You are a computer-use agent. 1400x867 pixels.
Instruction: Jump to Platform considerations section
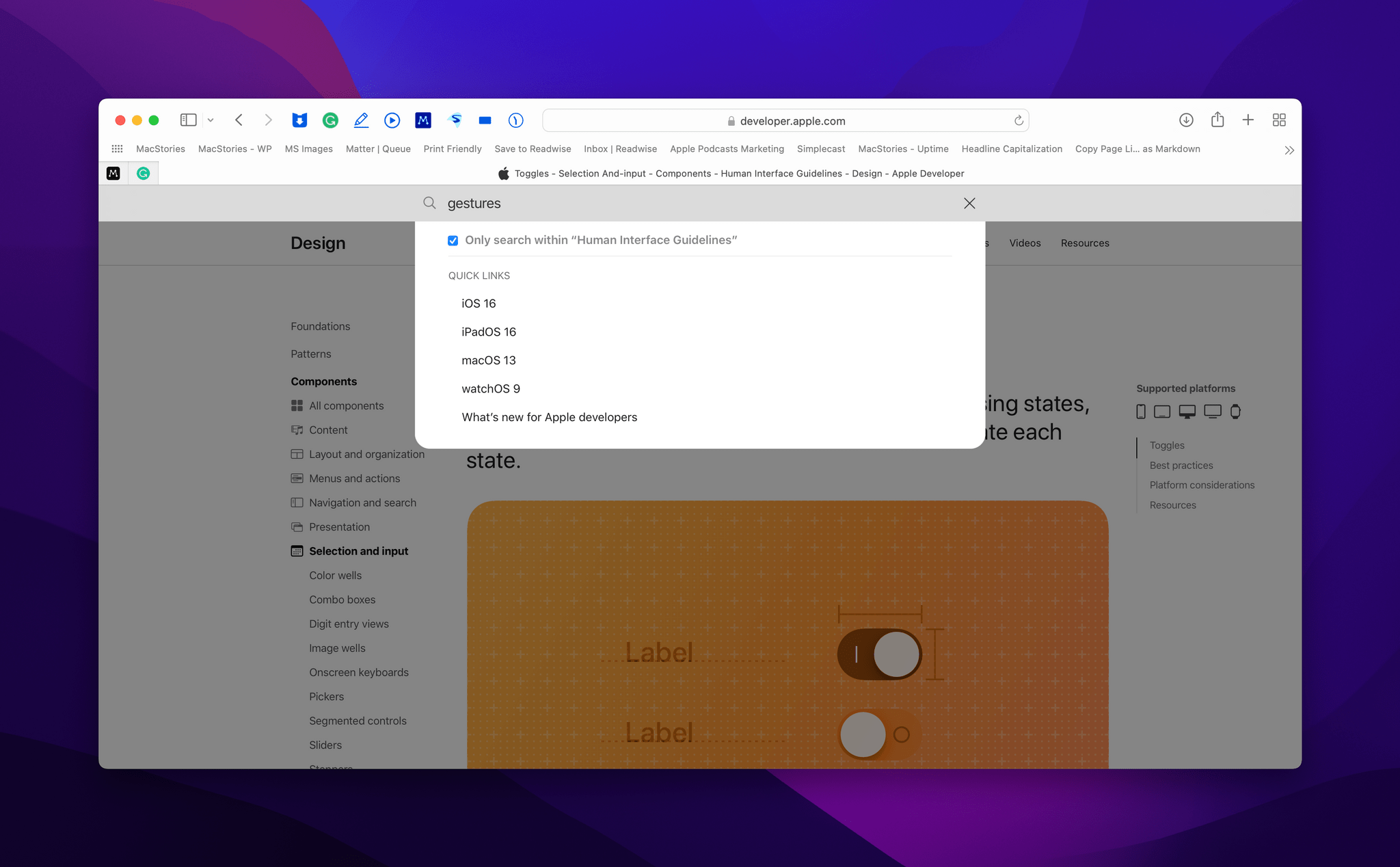point(1202,485)
